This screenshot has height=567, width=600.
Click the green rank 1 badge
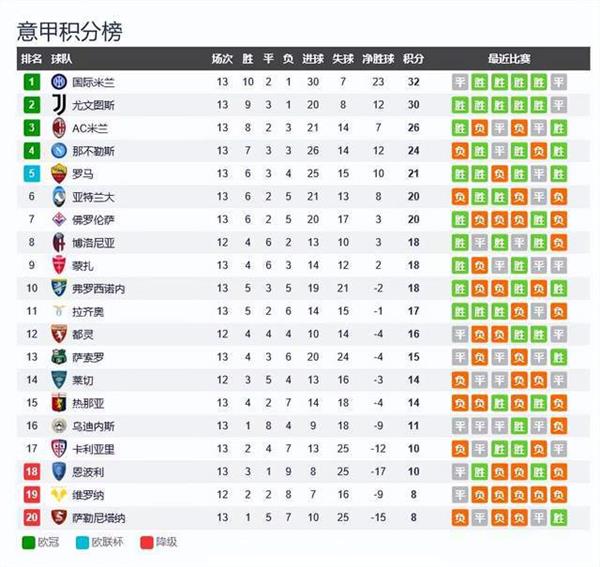point(31,81)
